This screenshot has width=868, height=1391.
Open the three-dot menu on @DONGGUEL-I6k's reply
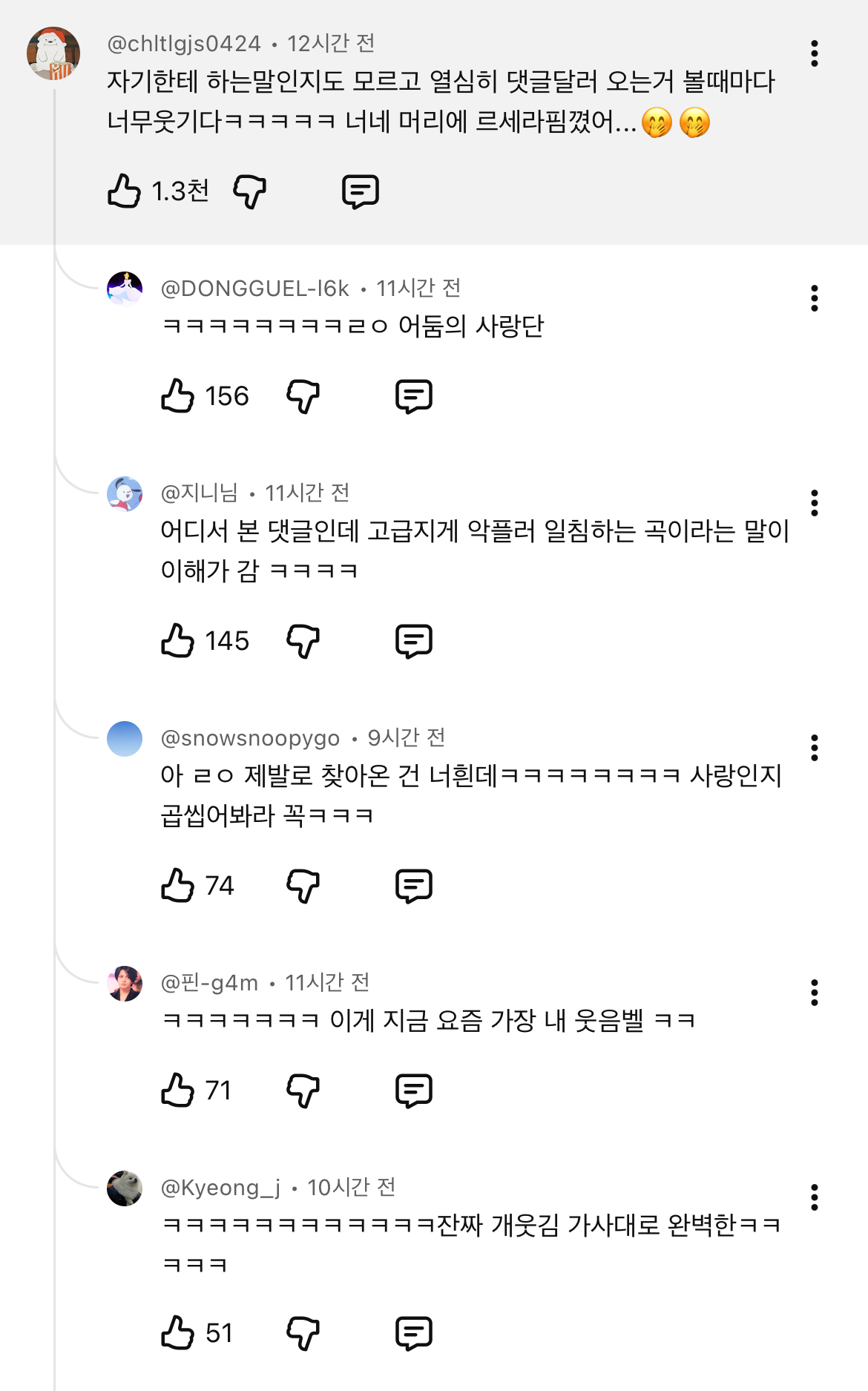click(815, 298)
